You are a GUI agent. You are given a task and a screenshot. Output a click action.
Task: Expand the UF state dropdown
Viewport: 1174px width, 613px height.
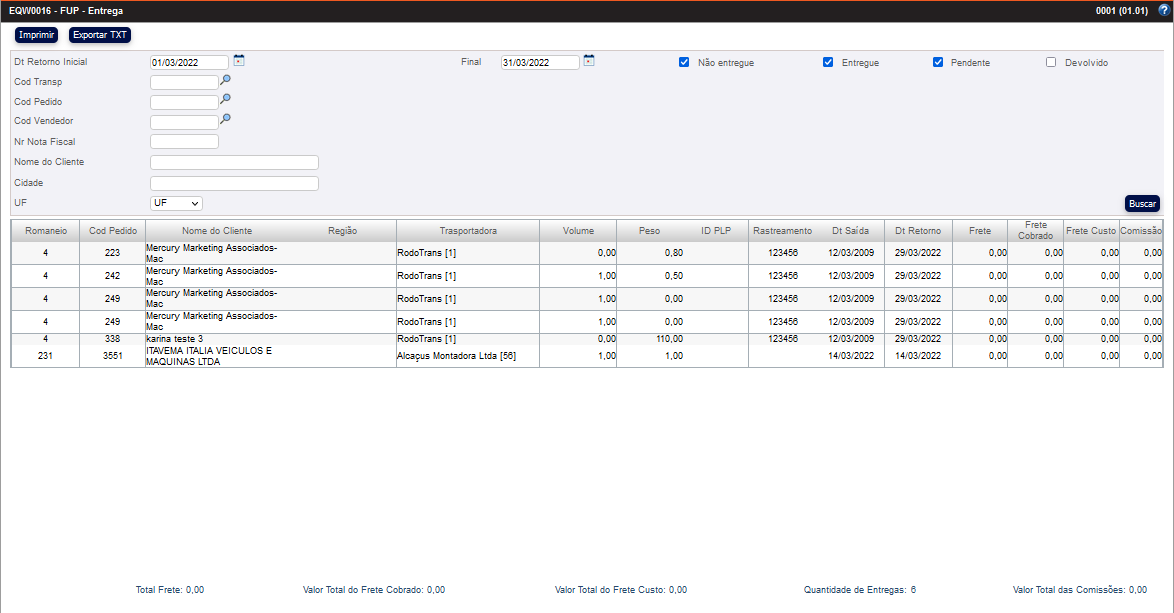click(176, 203)
